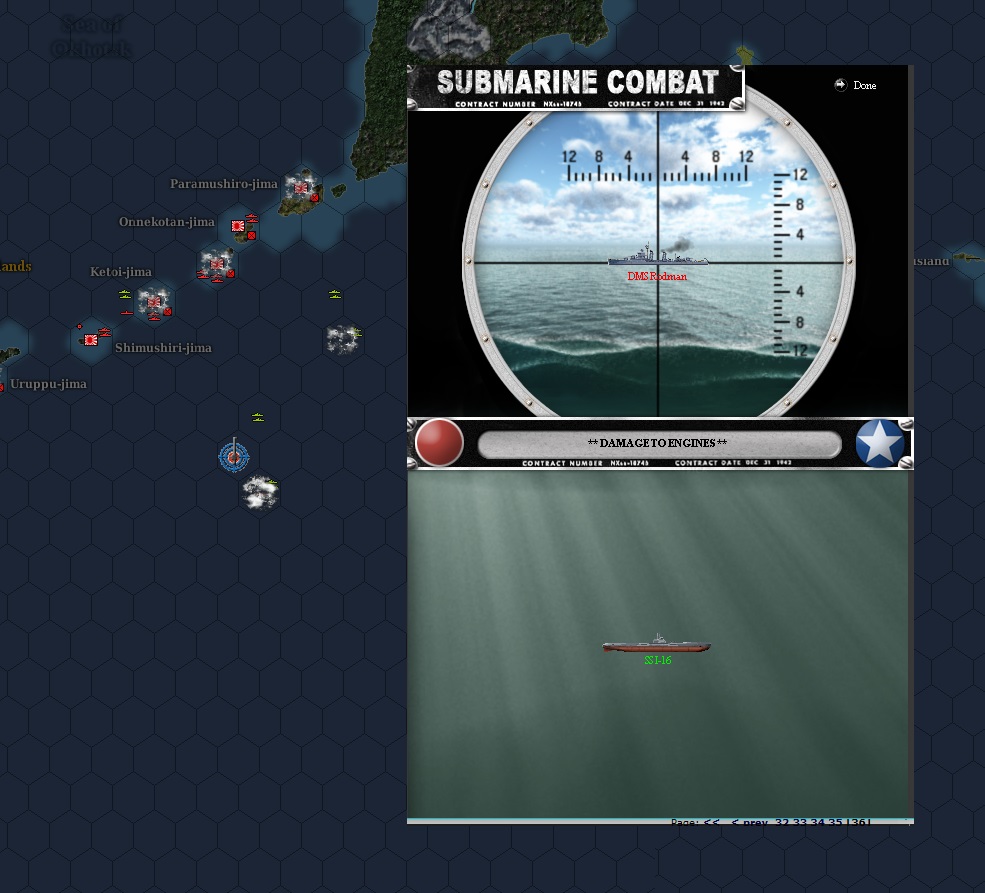Select yellow task force above blue crosshair
Image resolution: width=985 pixels, height=893 pixels.
pyautogui.click(x=258, y=417)
